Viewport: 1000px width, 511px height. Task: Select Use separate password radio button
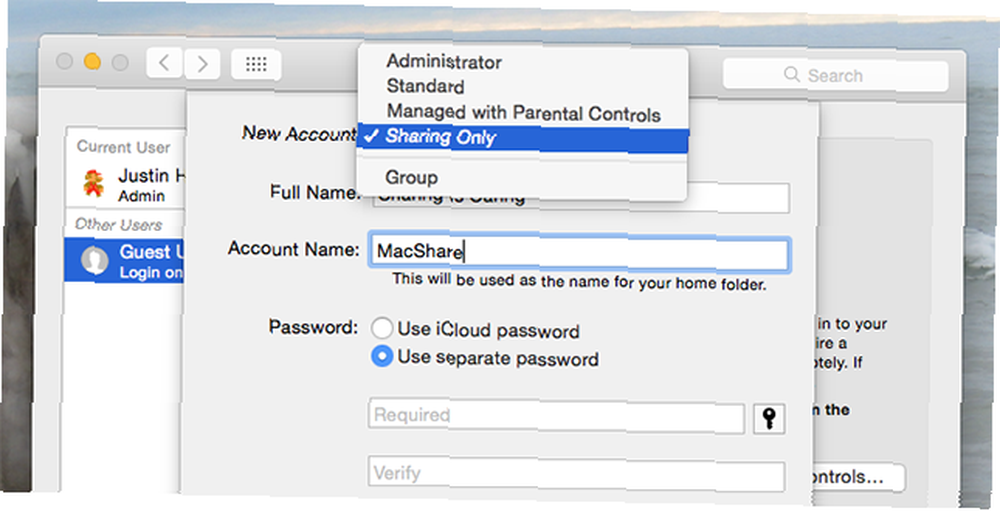click(381, 356)
